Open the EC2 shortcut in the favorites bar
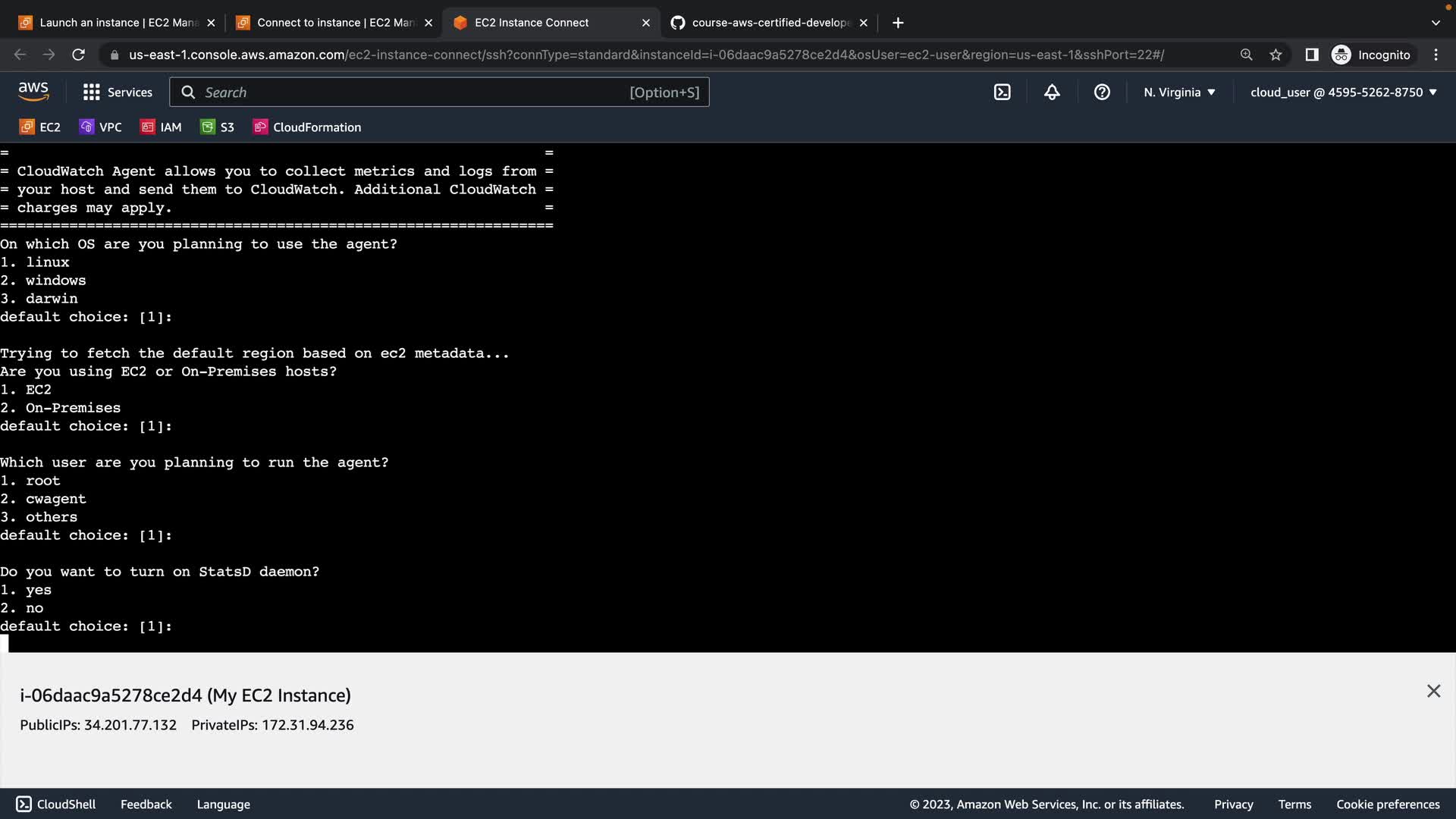 pos(40,127)
